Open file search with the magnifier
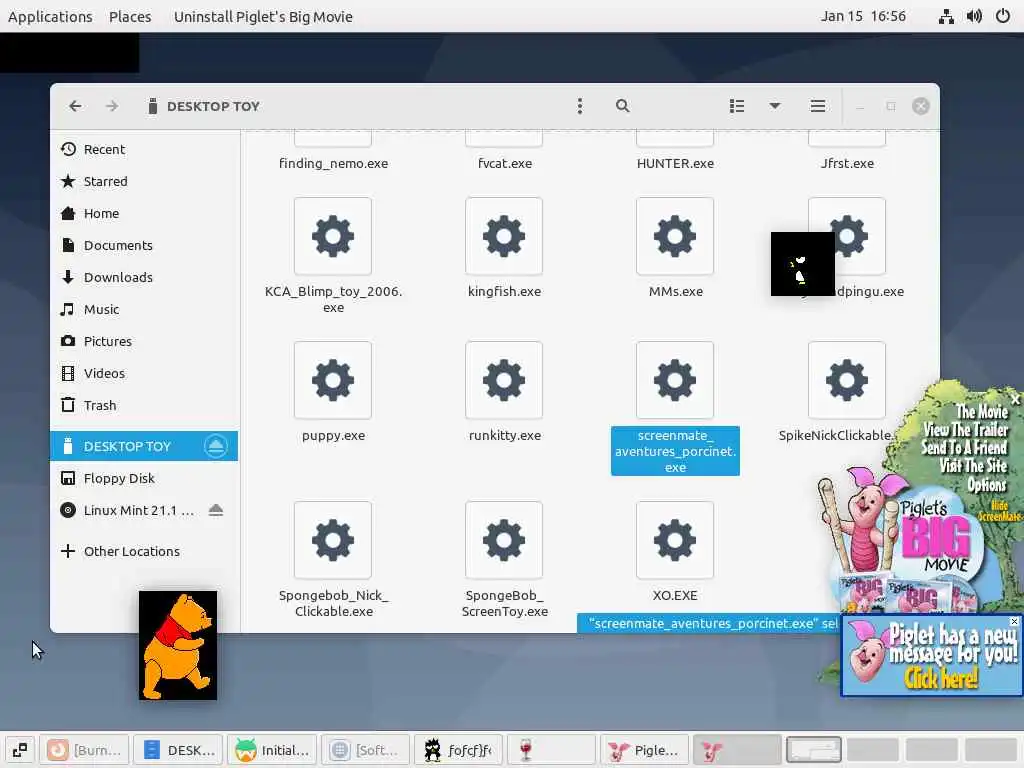This screenshot has height=768, width=1024. point(622,106)
